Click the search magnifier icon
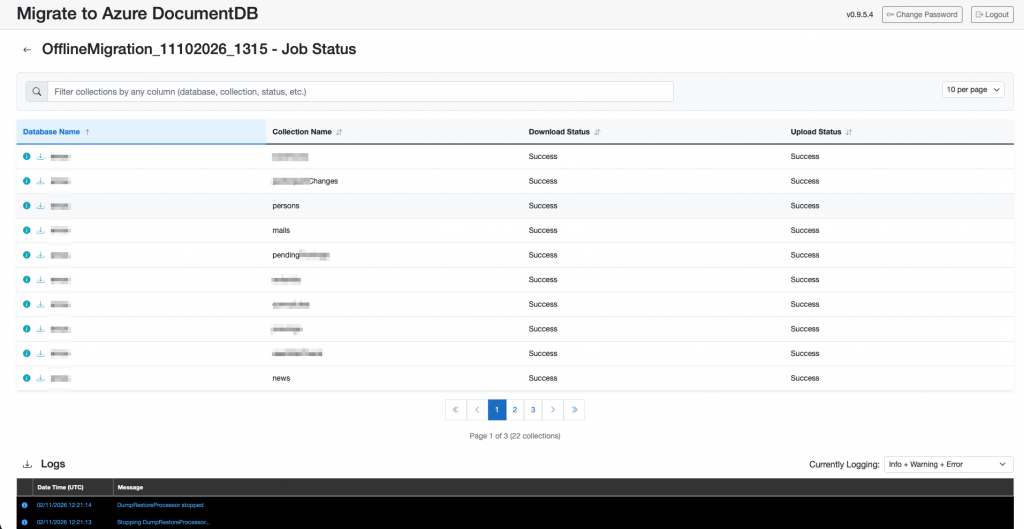Viewport: 1024px width, 529px height. click(37, 91)
